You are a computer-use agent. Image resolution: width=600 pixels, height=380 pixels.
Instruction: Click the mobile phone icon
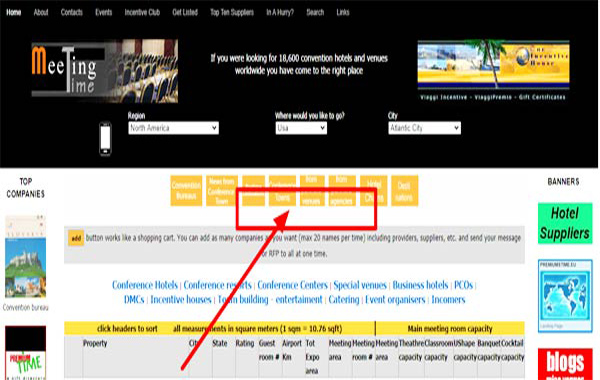click(x=105, y=139)
